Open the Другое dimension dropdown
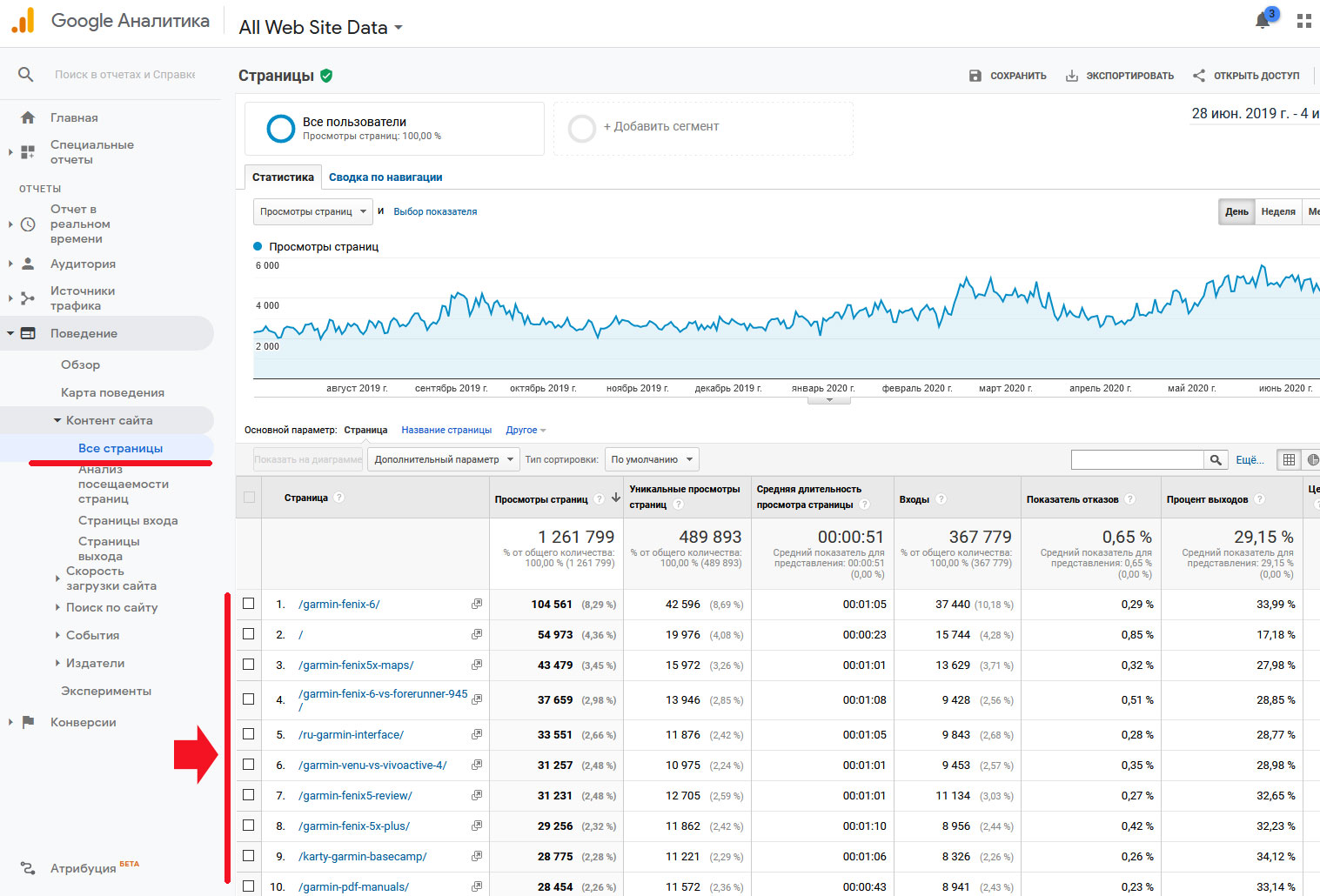Viewport: 1320px width, 896px height. pos(526,431)
